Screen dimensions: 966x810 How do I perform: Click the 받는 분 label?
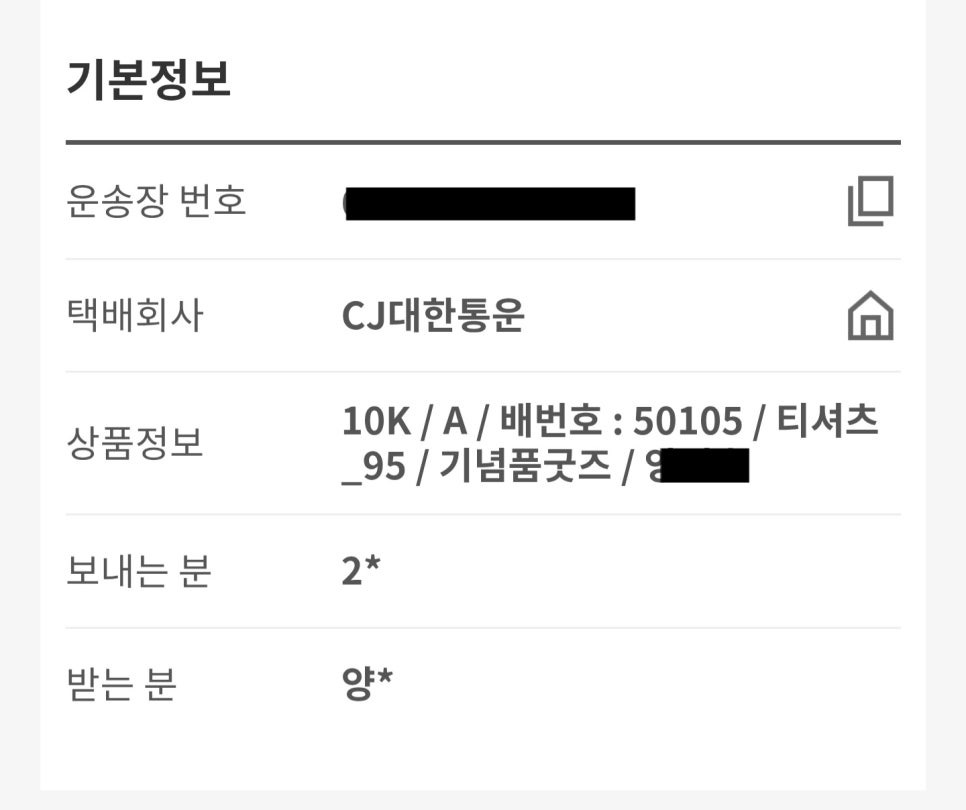point(121,684)
